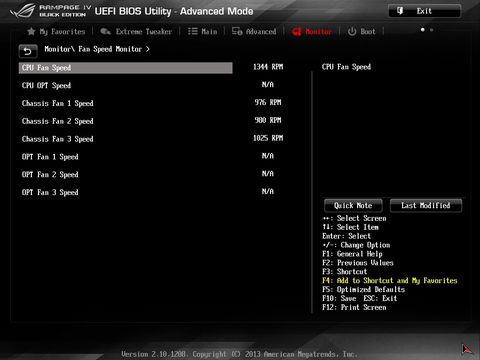Click the Enter: Select hint
Screen dimensions: 480x360
click(347, 236)
